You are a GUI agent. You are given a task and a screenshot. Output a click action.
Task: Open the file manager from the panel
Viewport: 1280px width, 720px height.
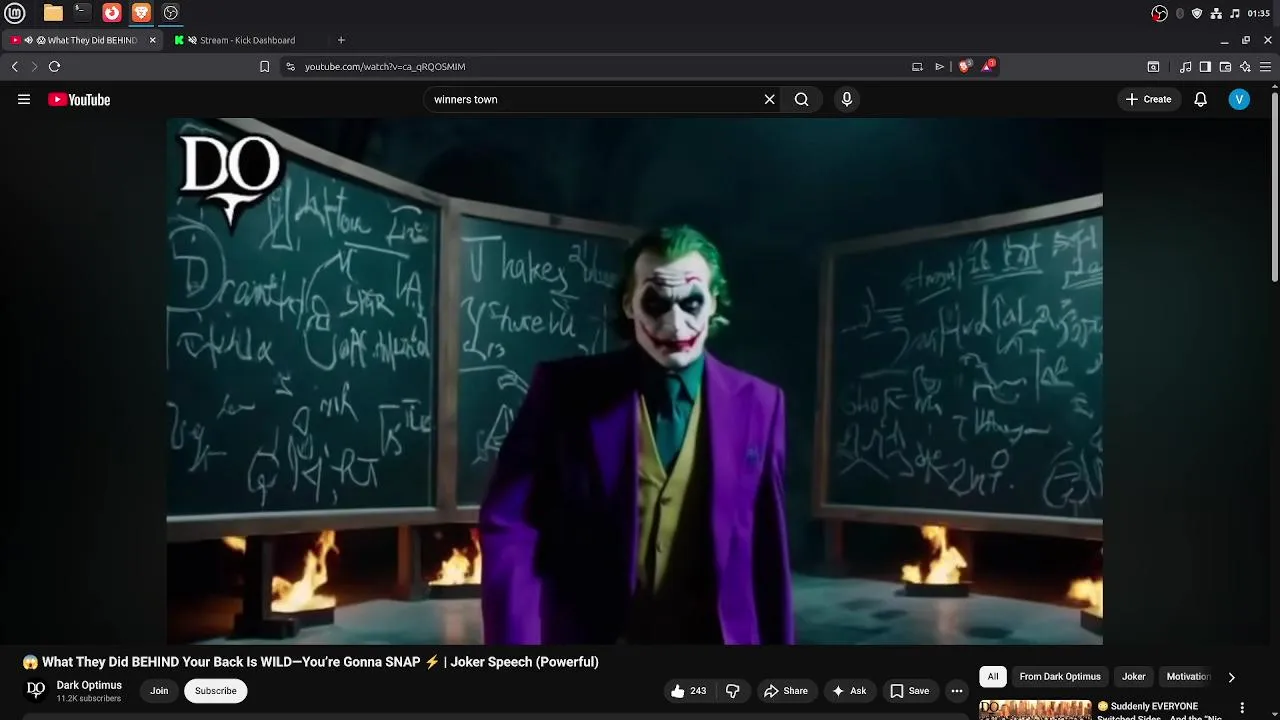click(x=53, y=13)
